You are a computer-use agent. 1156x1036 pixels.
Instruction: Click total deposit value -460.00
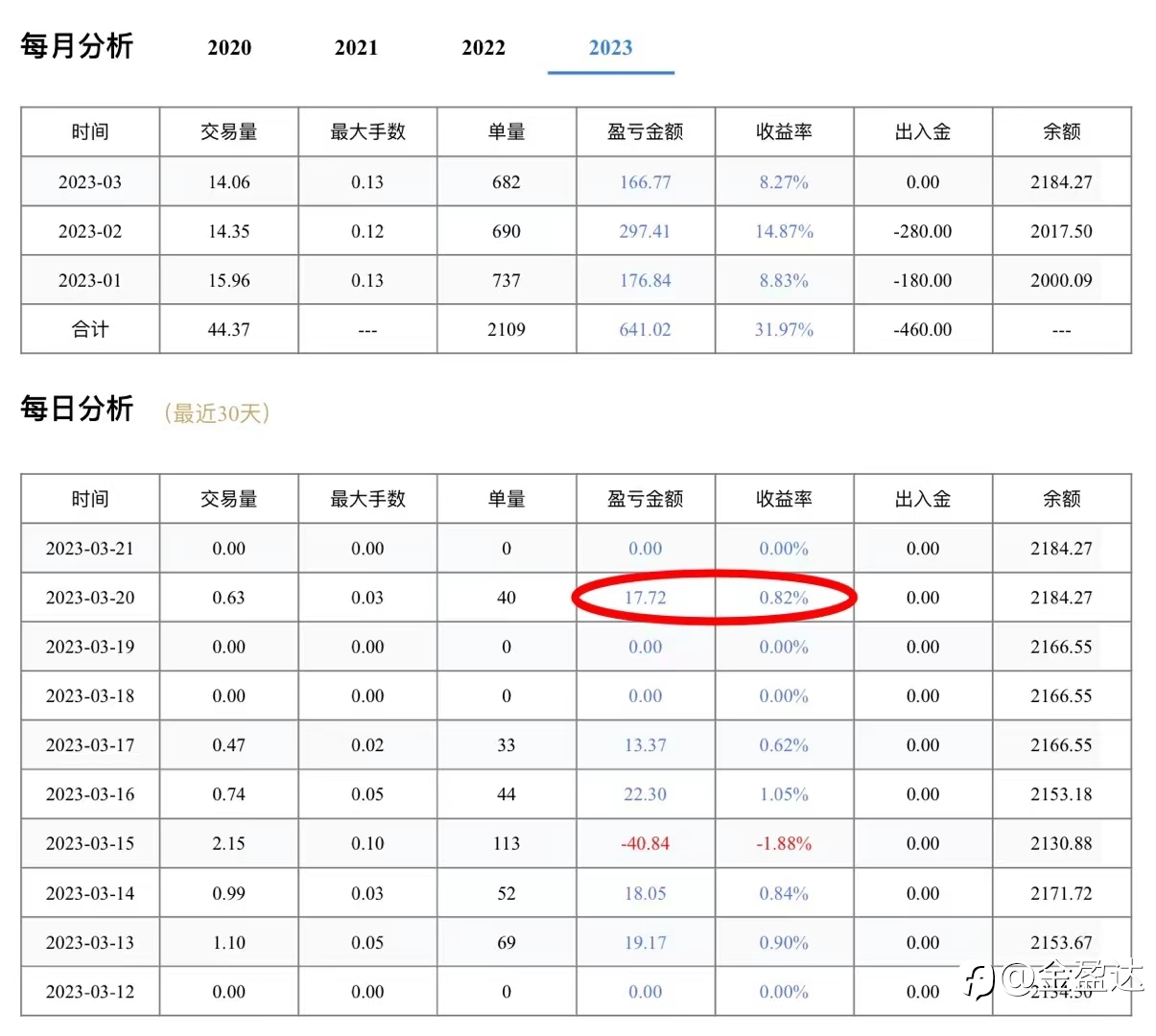point(923,330)
